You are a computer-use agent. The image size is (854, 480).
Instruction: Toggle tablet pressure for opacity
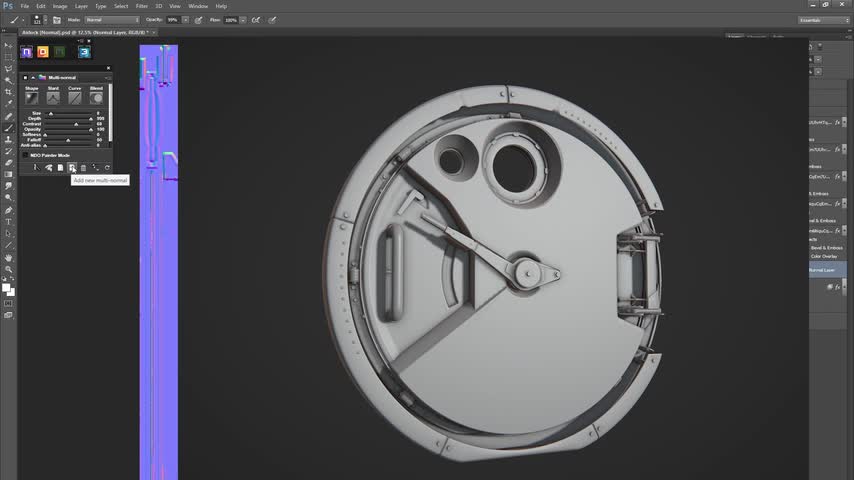[199, 20]
